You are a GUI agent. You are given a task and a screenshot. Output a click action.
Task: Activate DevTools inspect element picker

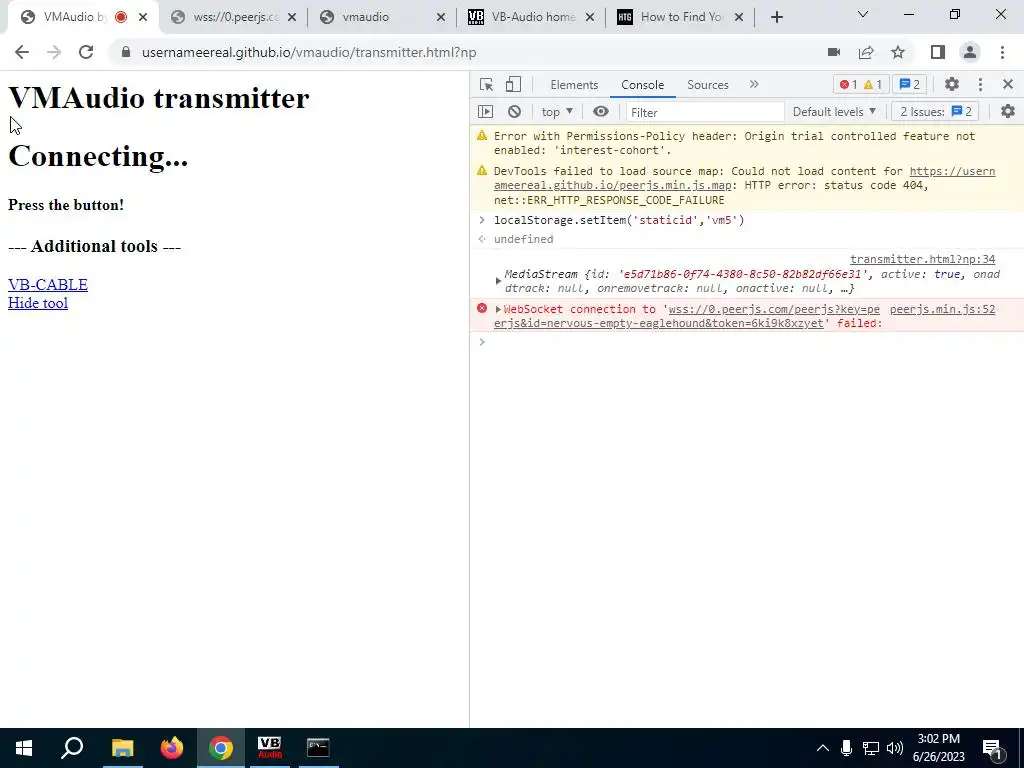coord(487,84)
